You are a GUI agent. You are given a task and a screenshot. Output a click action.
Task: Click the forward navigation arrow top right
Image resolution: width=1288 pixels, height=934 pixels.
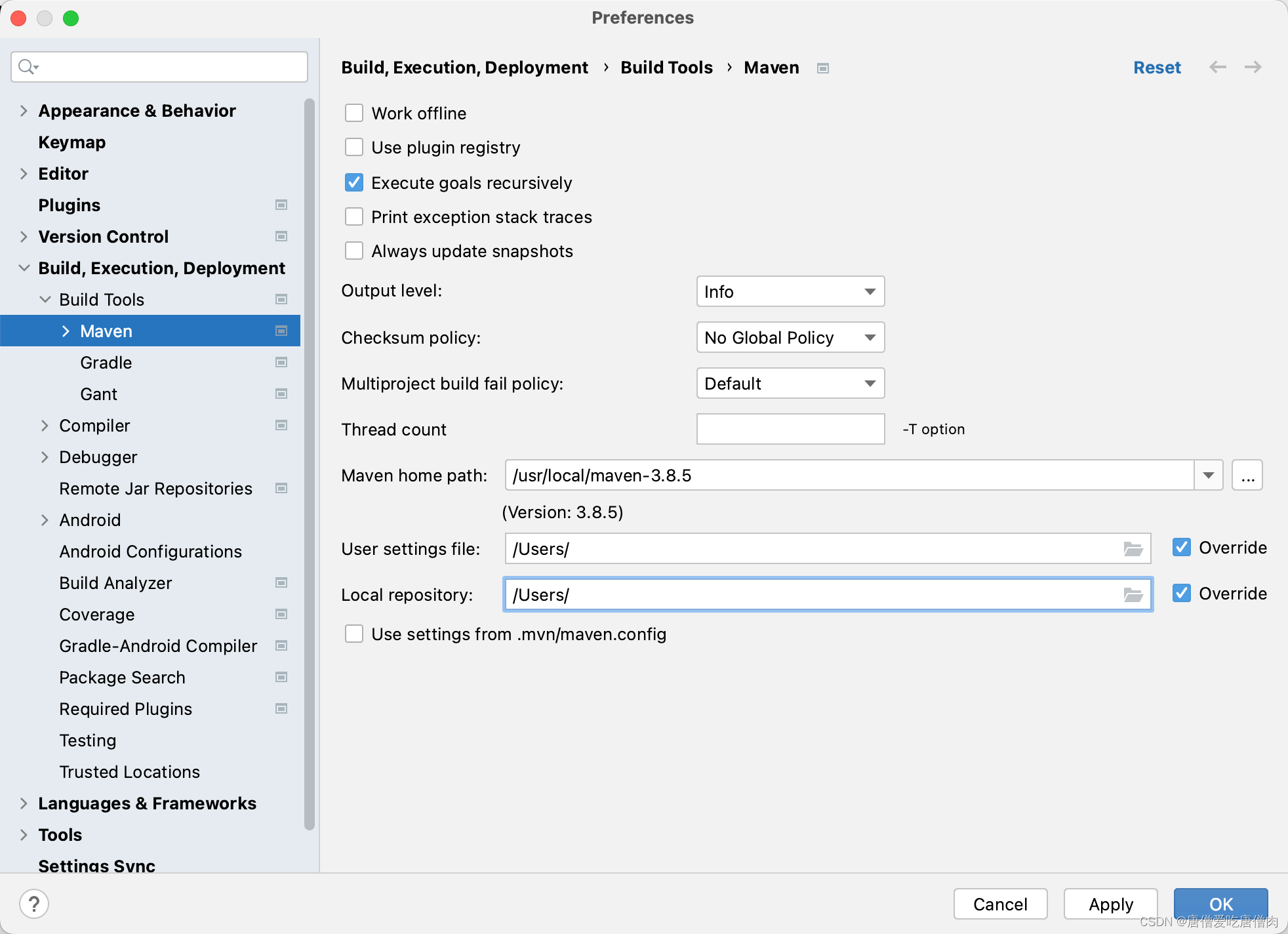pos(1253,67)
